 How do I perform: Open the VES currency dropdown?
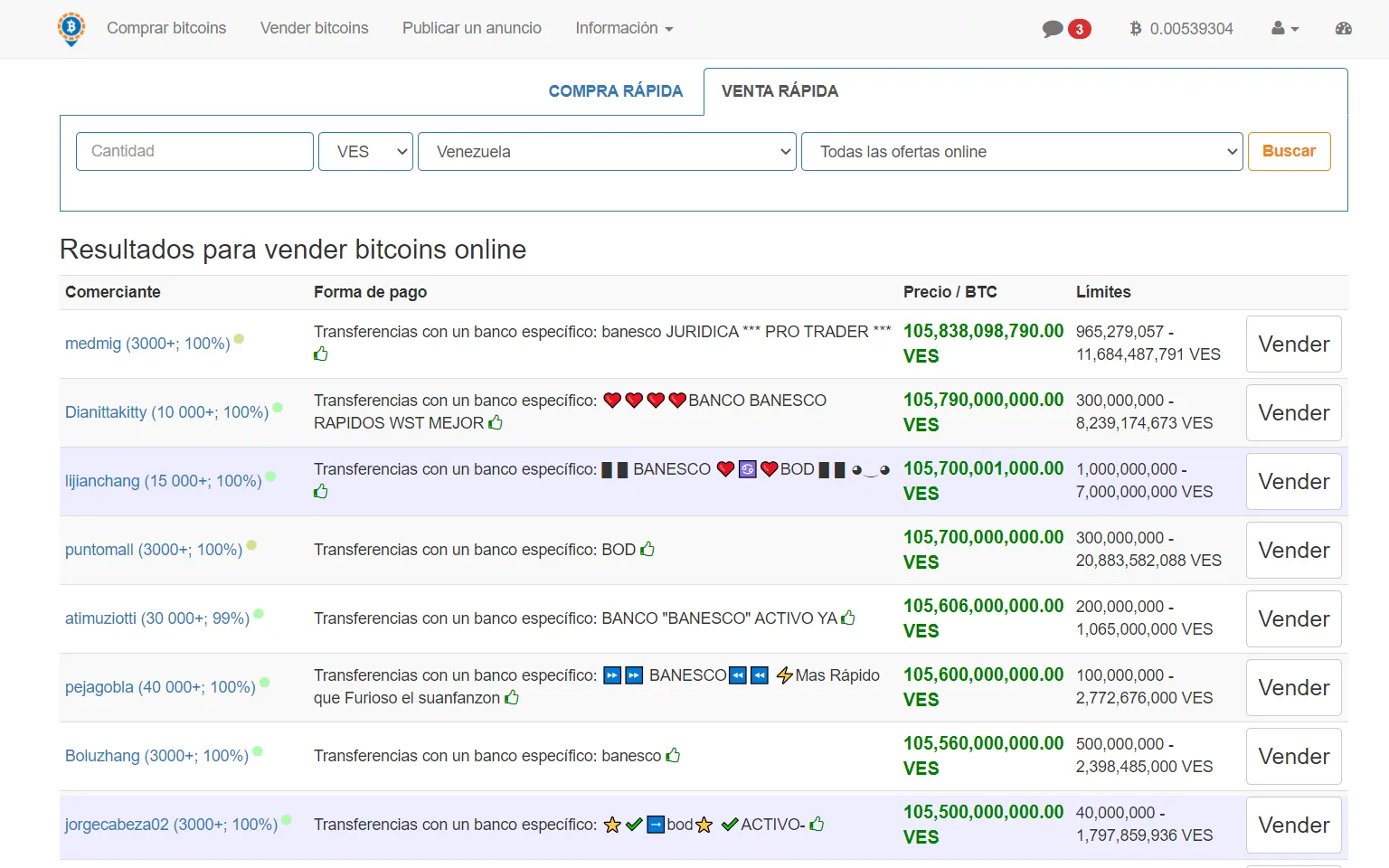tap(365, 151)
